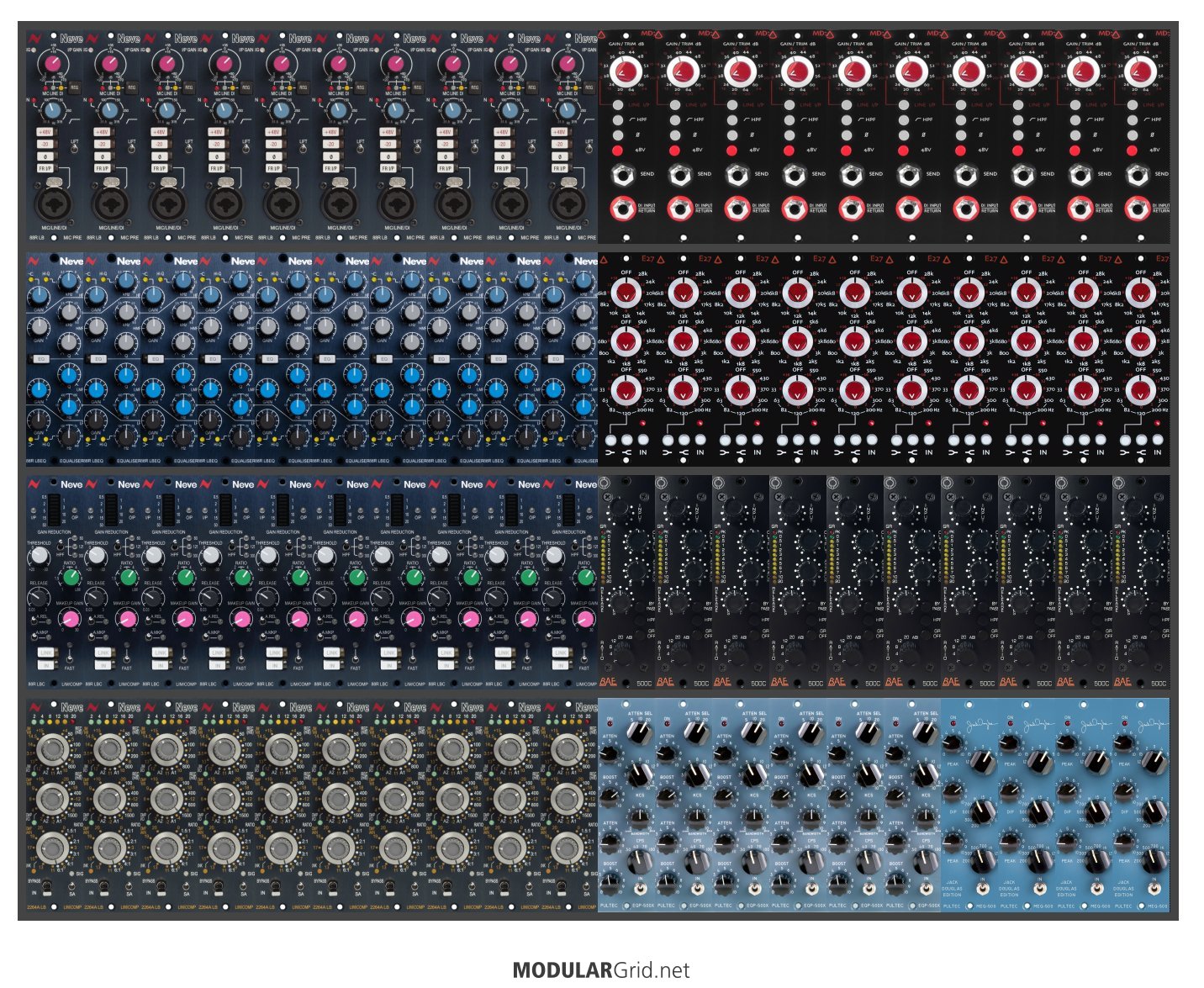Image resolution: width=1204 pixels, height=988 pixels.
Task: Flip the FAST switch on the second Neve limiter/compressor
Action: coord(126,658)
